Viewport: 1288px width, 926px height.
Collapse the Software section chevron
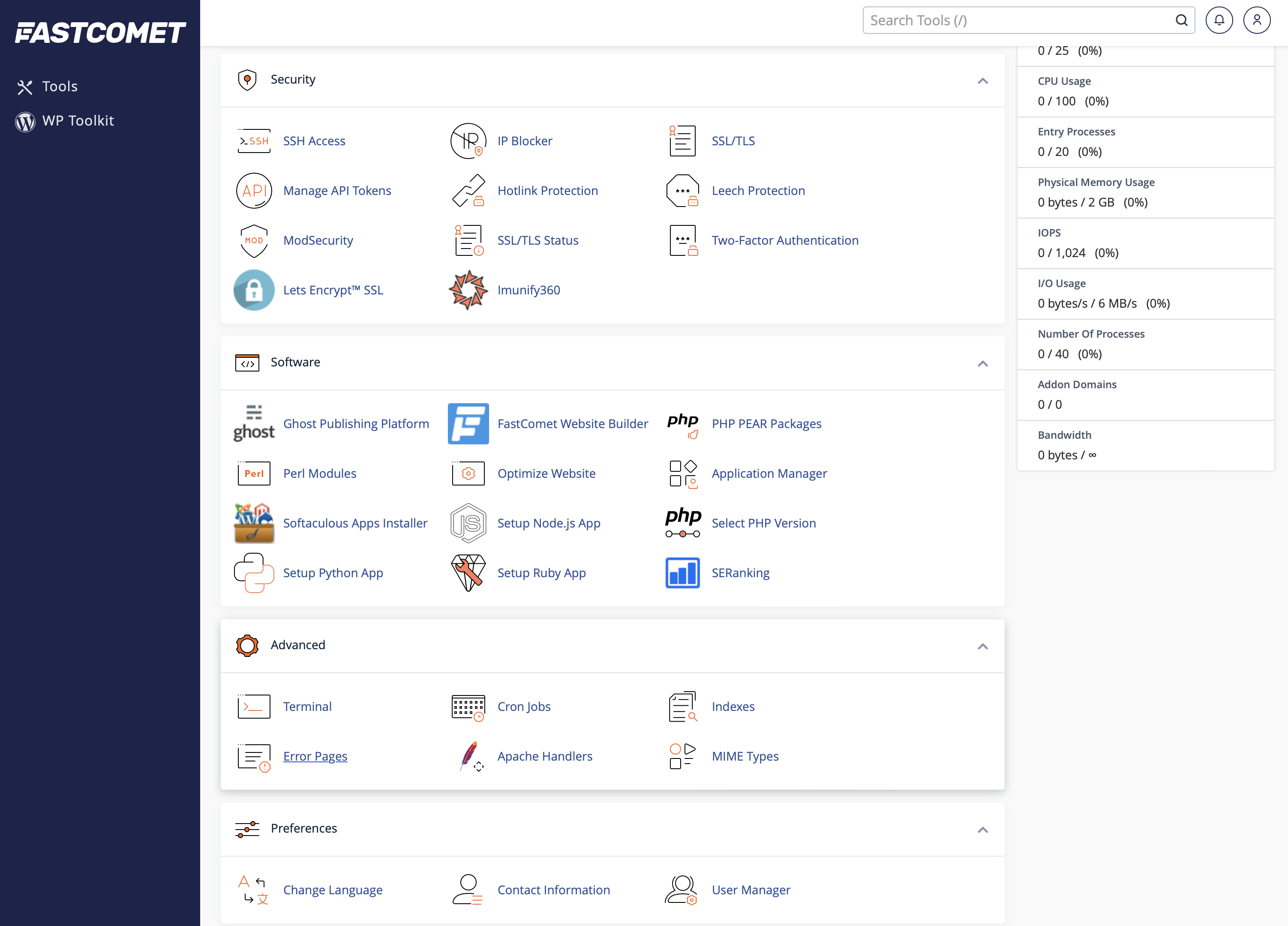coord(982,363)
